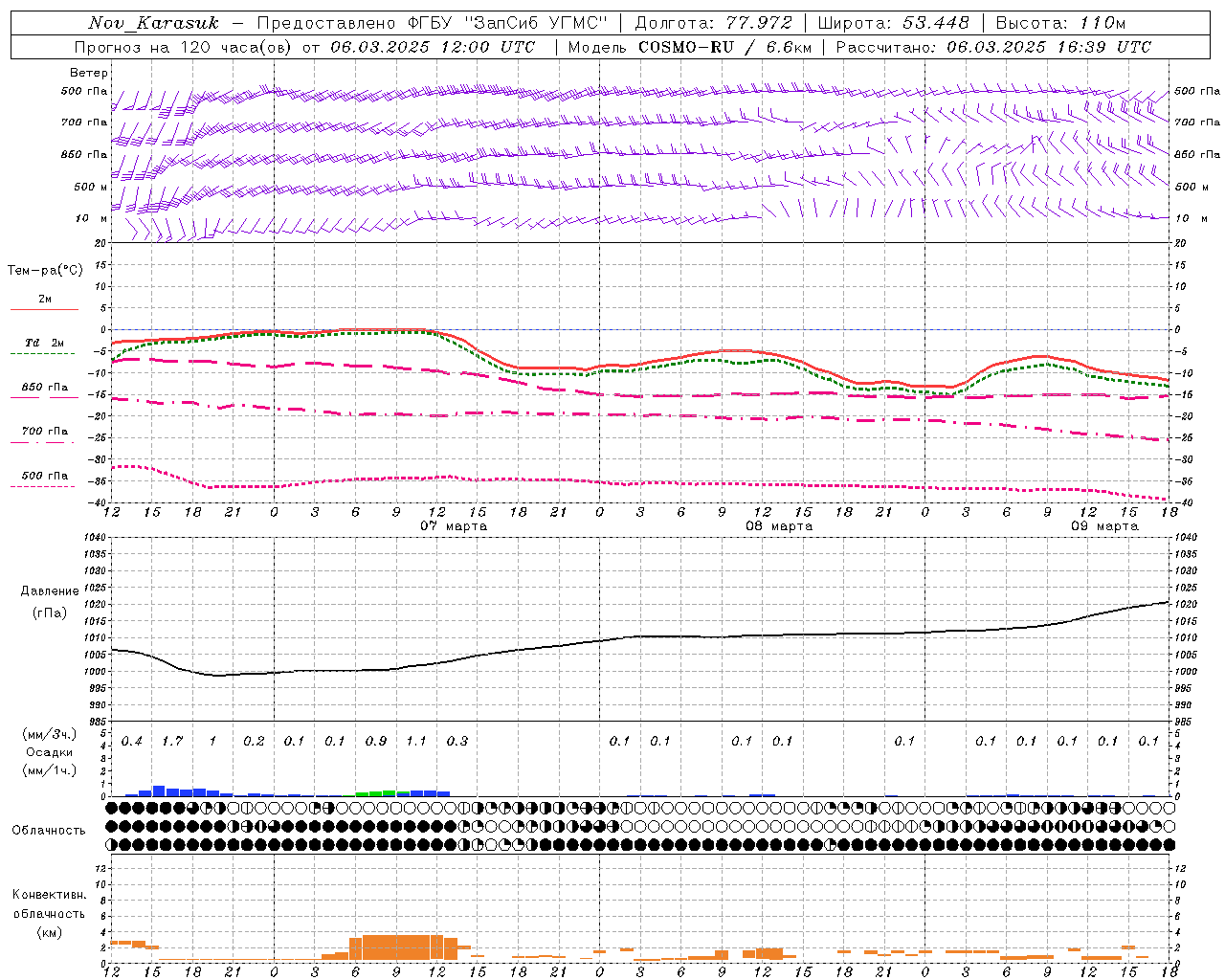Select the left 10 м wind level label

[91, 218]
